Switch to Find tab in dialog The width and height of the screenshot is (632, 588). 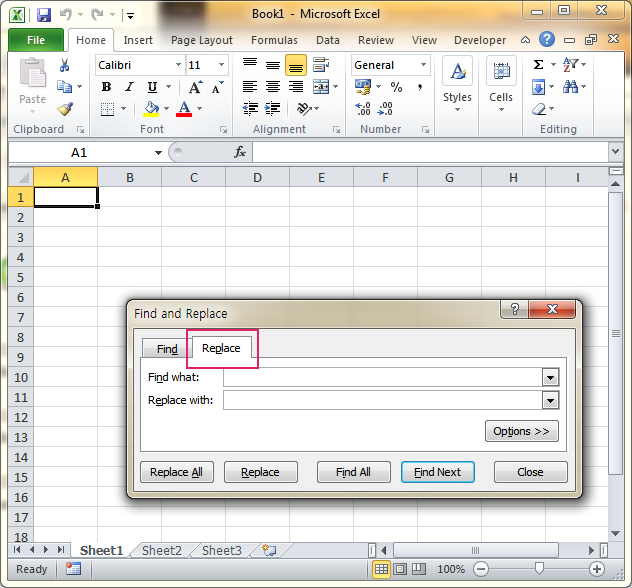pyautogui.click(x=167, y=349)
